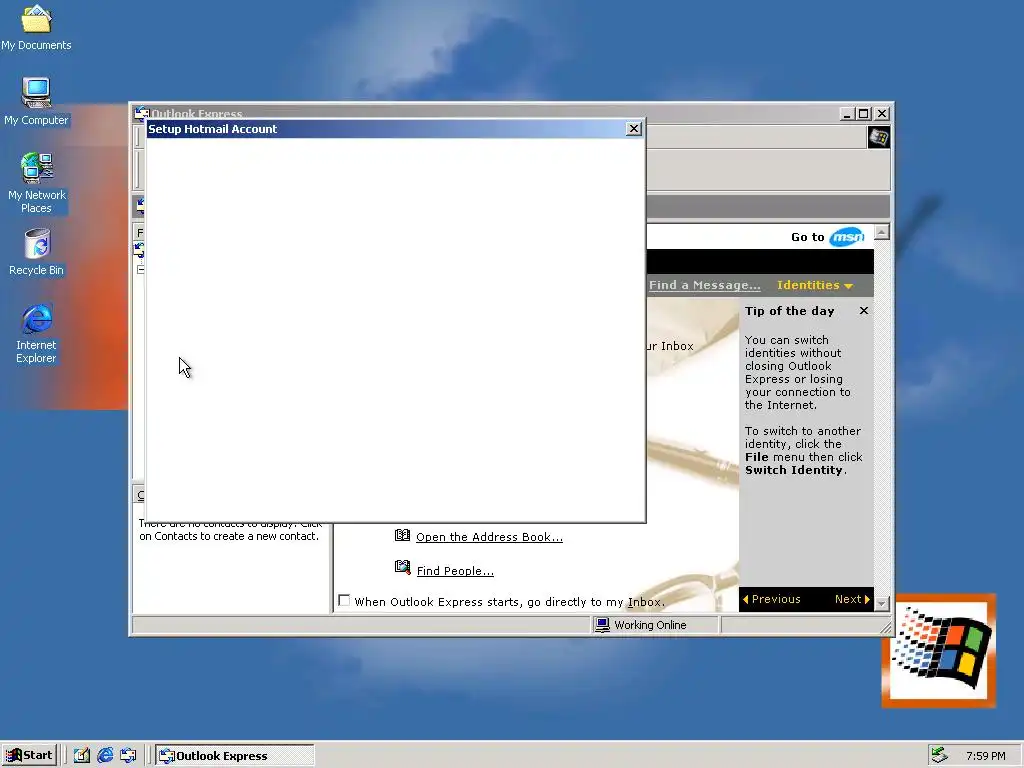The width and height of the screenshot is (1024, 768).
Task: Show the Next tip
Action: [x=852, y=599]
